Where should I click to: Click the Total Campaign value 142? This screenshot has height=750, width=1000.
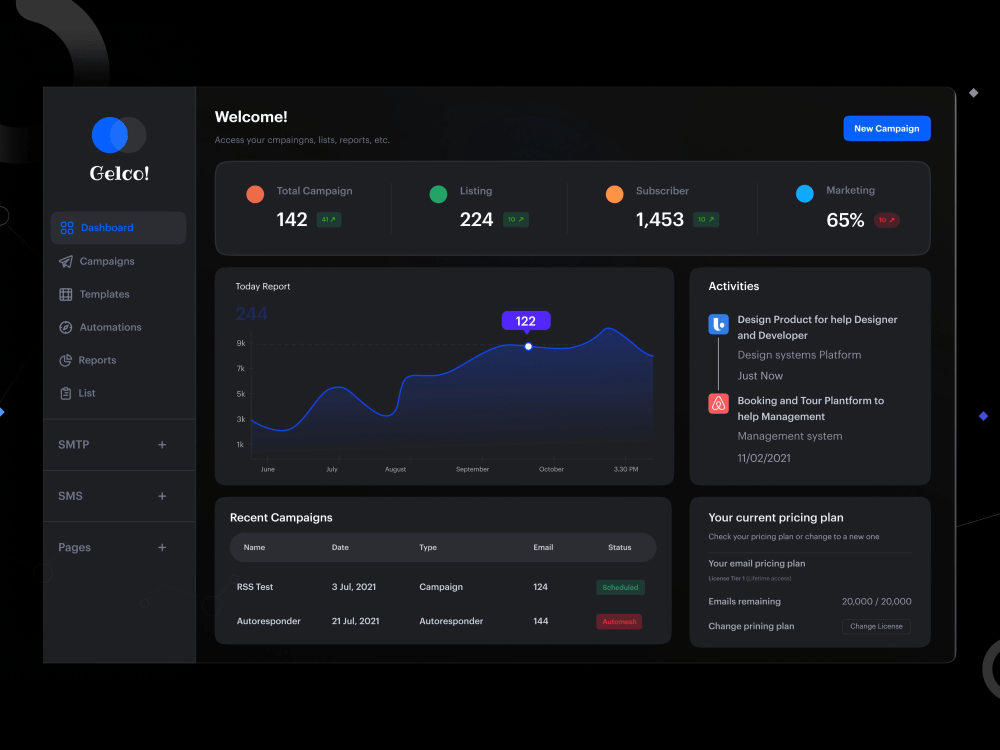[x=291, y=219]
